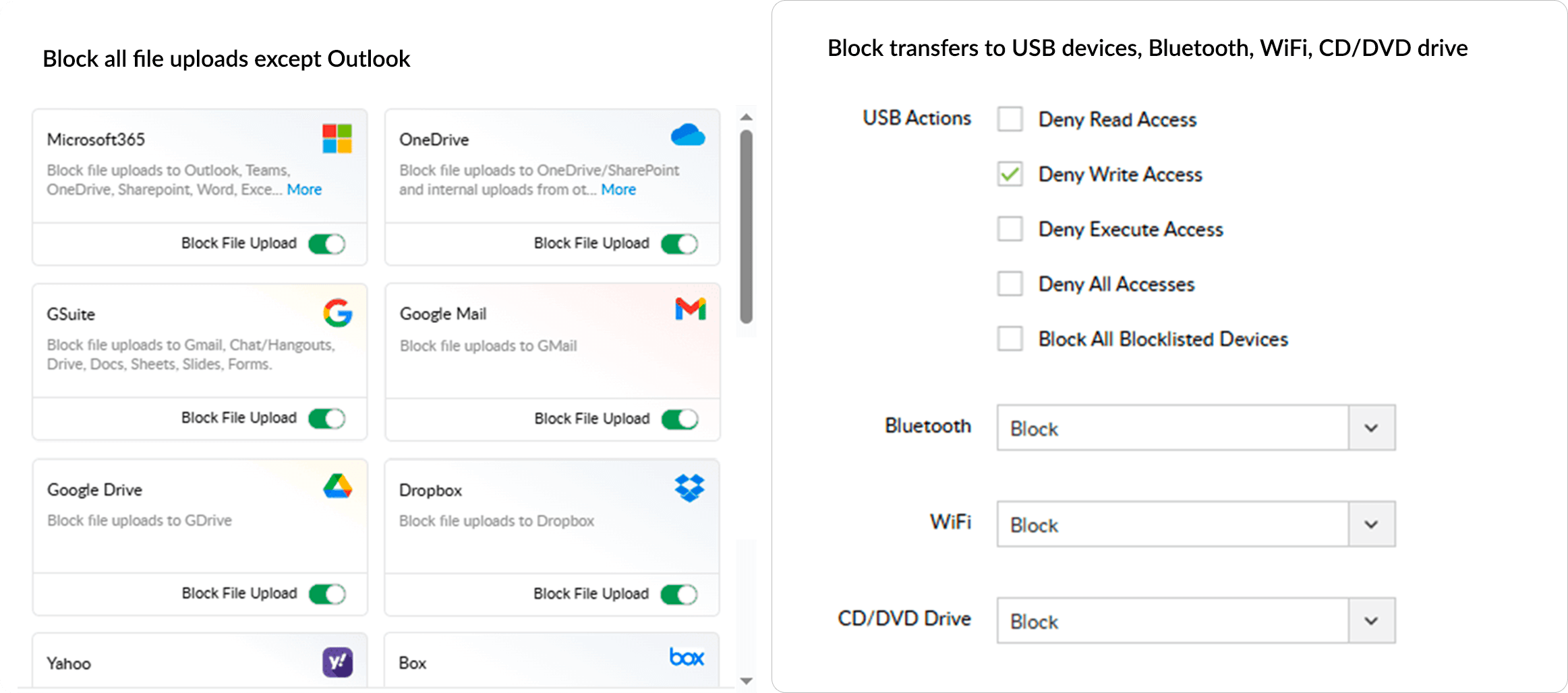Click the More link in Microsoft365 description

tap(304, 189)
